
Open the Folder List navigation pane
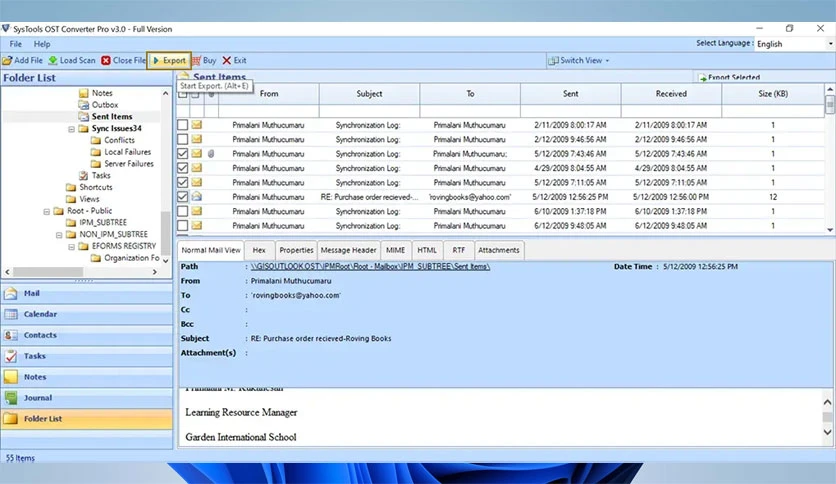[87, 419]
